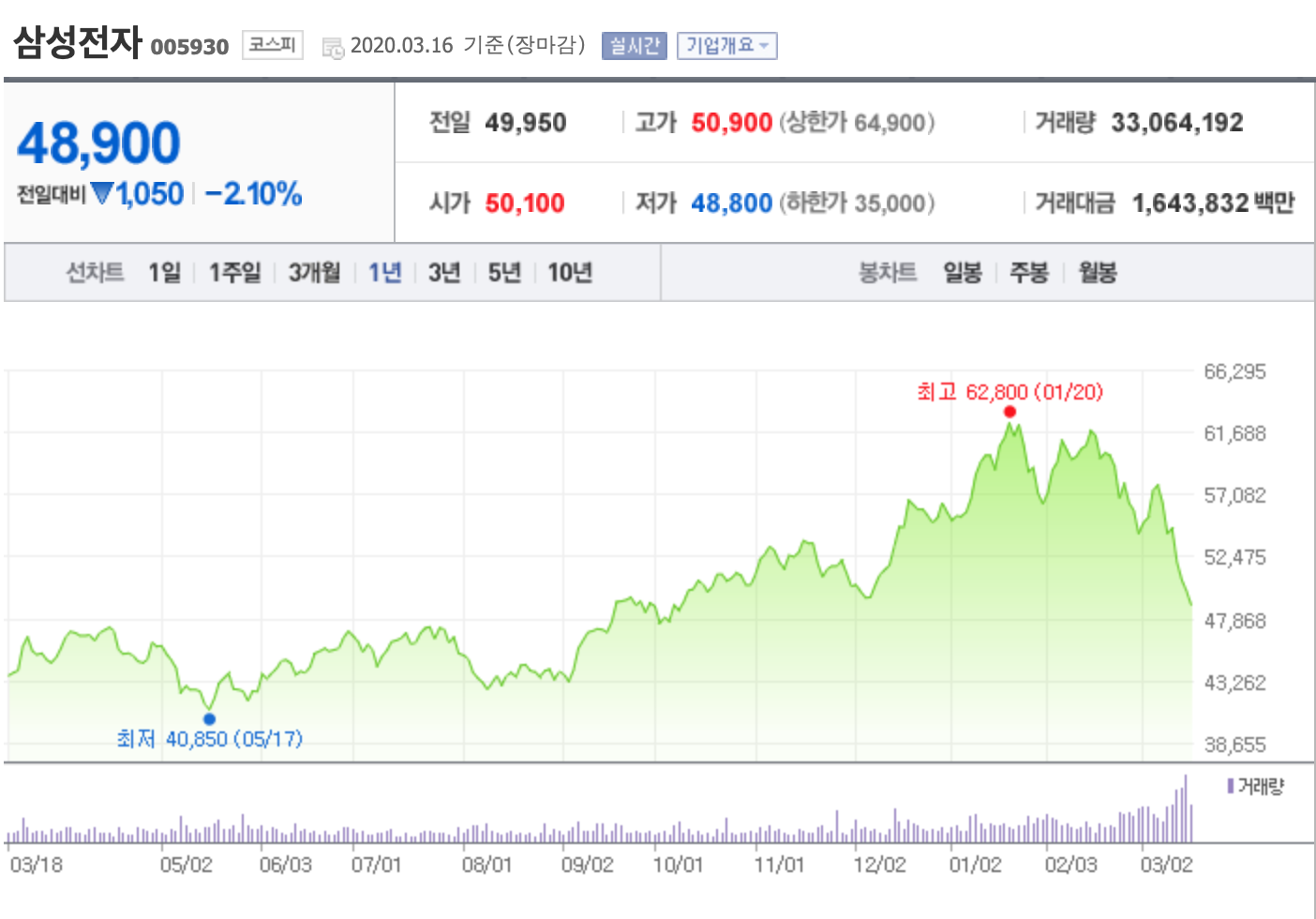This screenshot has width=1316, height=919.
Task: Open the 기업개요 dropdown
Action: [x=727, y=46]
